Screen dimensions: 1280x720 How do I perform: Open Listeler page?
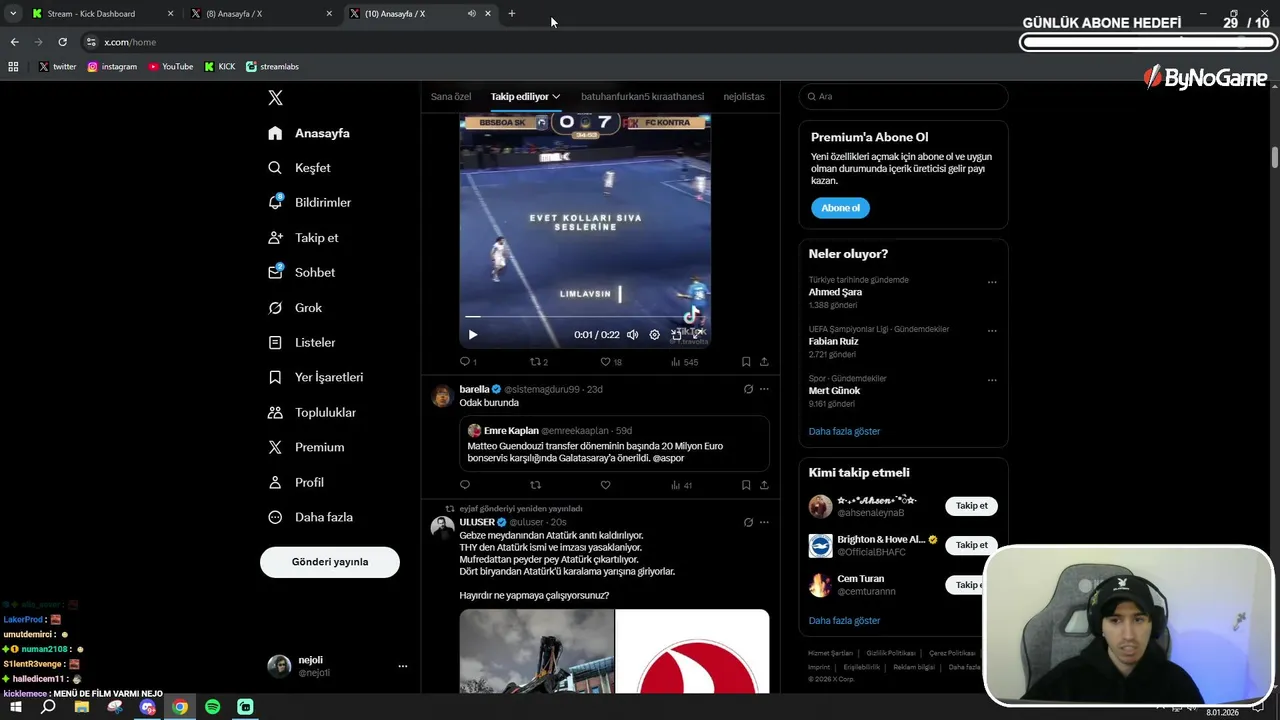click(x=301, y=342)
